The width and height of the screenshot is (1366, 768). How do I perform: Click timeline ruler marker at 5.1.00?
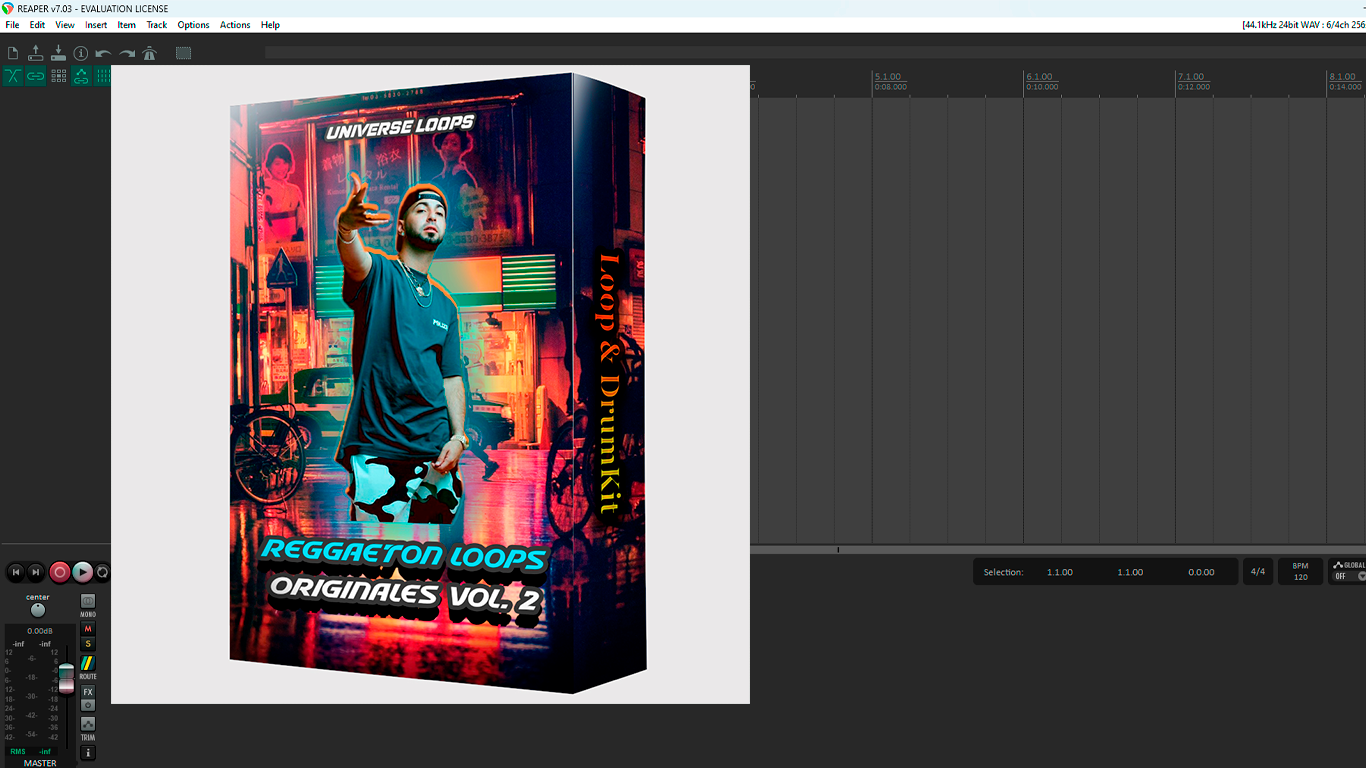pyautogui.click(x=888, y=77)
